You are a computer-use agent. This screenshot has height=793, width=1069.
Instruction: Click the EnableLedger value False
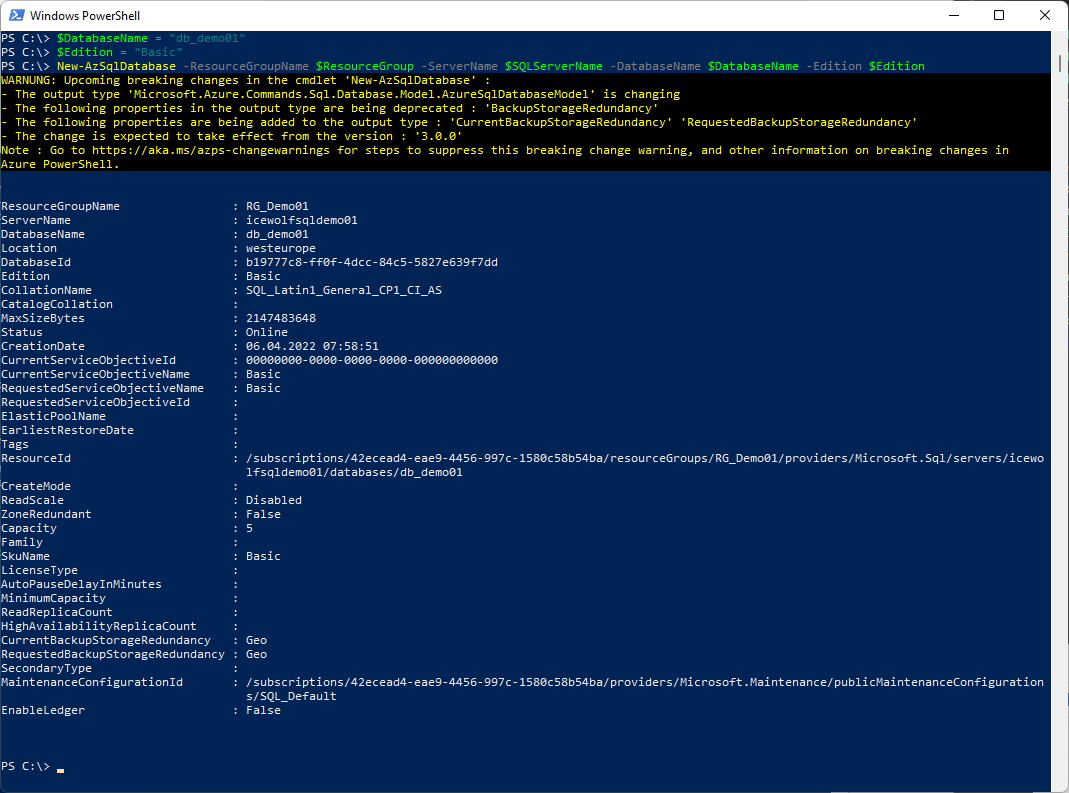click(x=263, y=710)
